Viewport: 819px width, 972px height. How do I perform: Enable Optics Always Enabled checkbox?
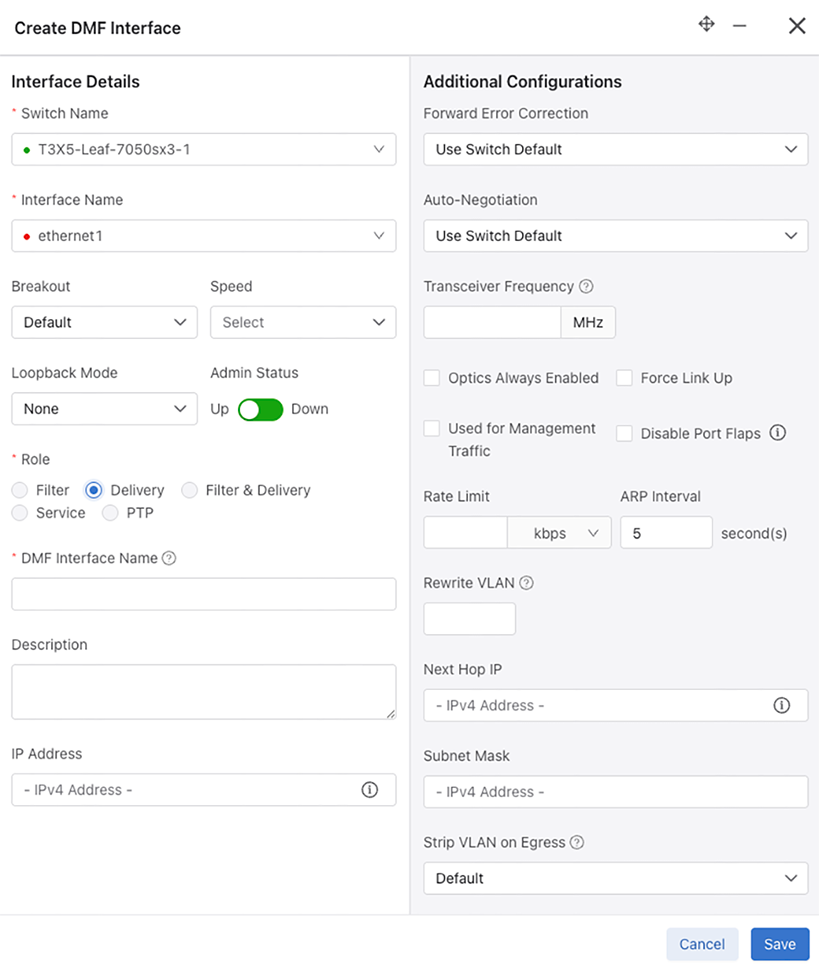432,378
